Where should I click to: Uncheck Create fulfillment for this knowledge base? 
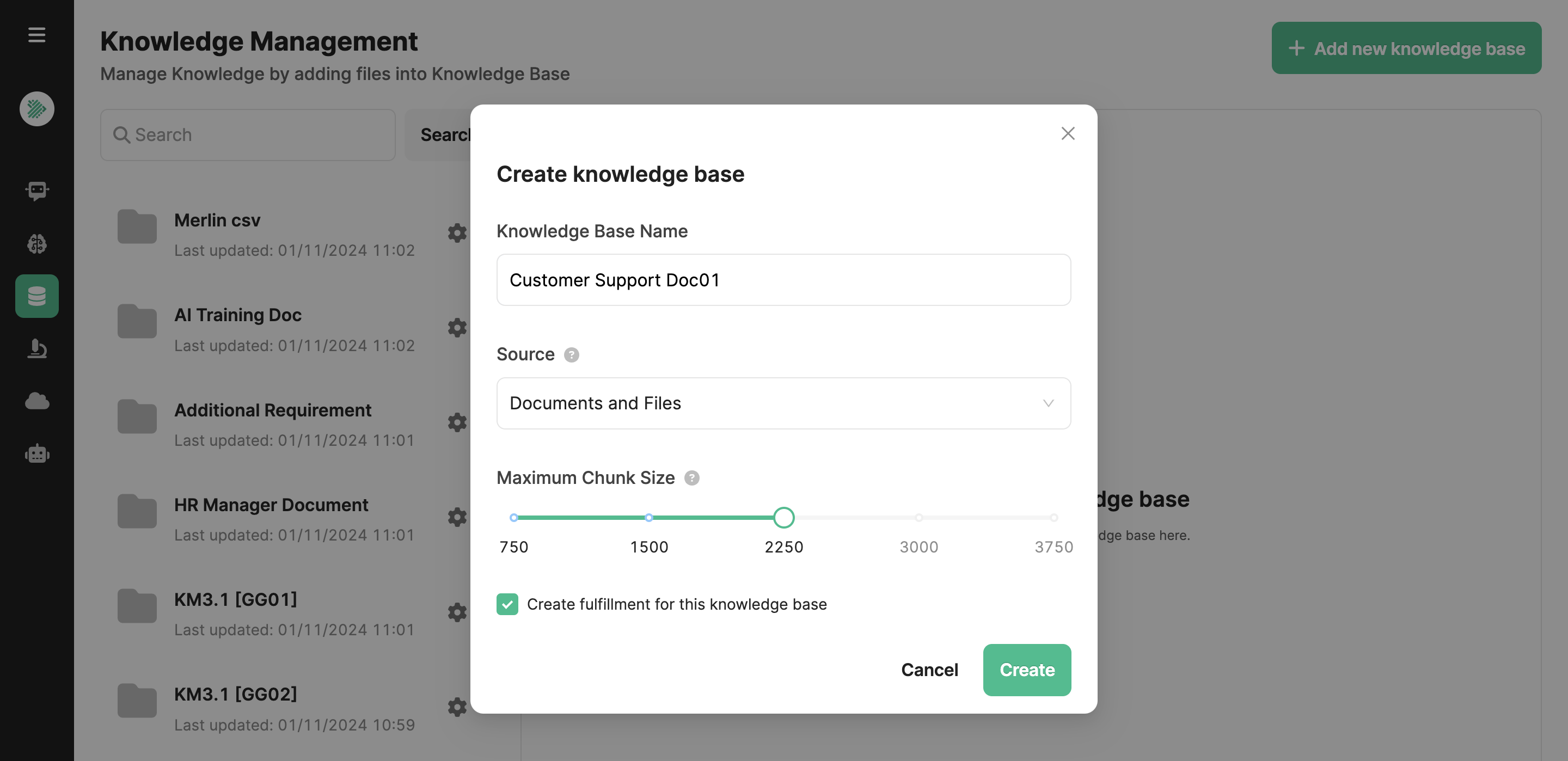507,604
